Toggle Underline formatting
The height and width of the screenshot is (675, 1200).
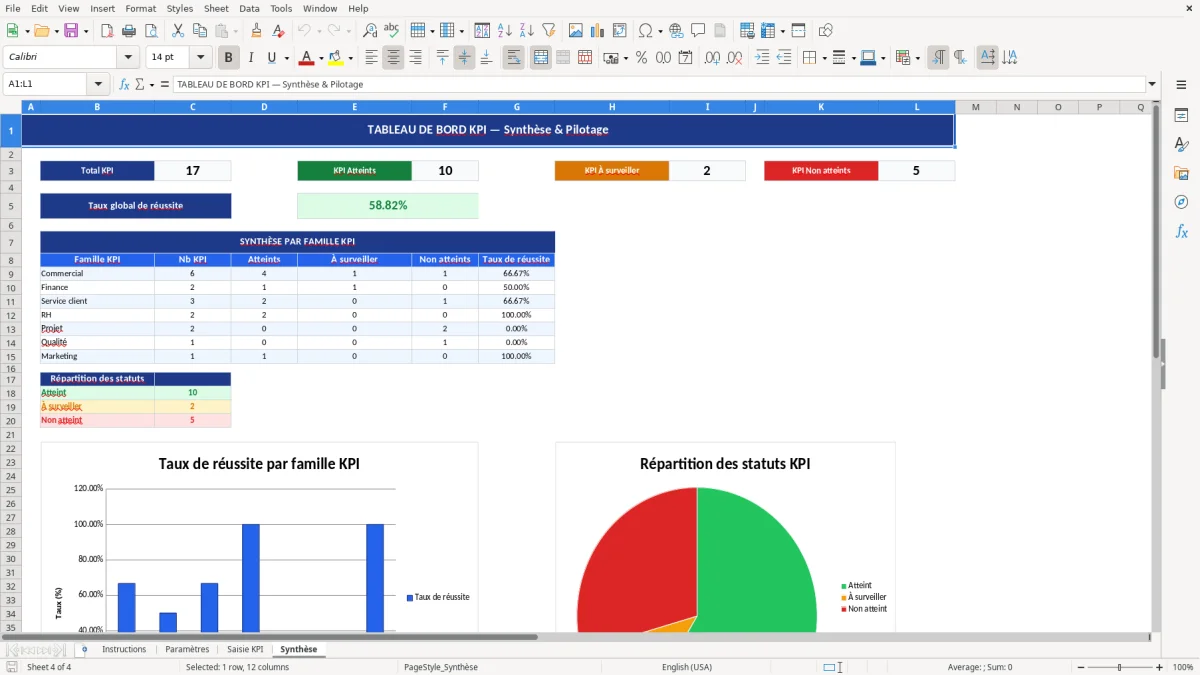pyautogui.click(x=271, y=57)
